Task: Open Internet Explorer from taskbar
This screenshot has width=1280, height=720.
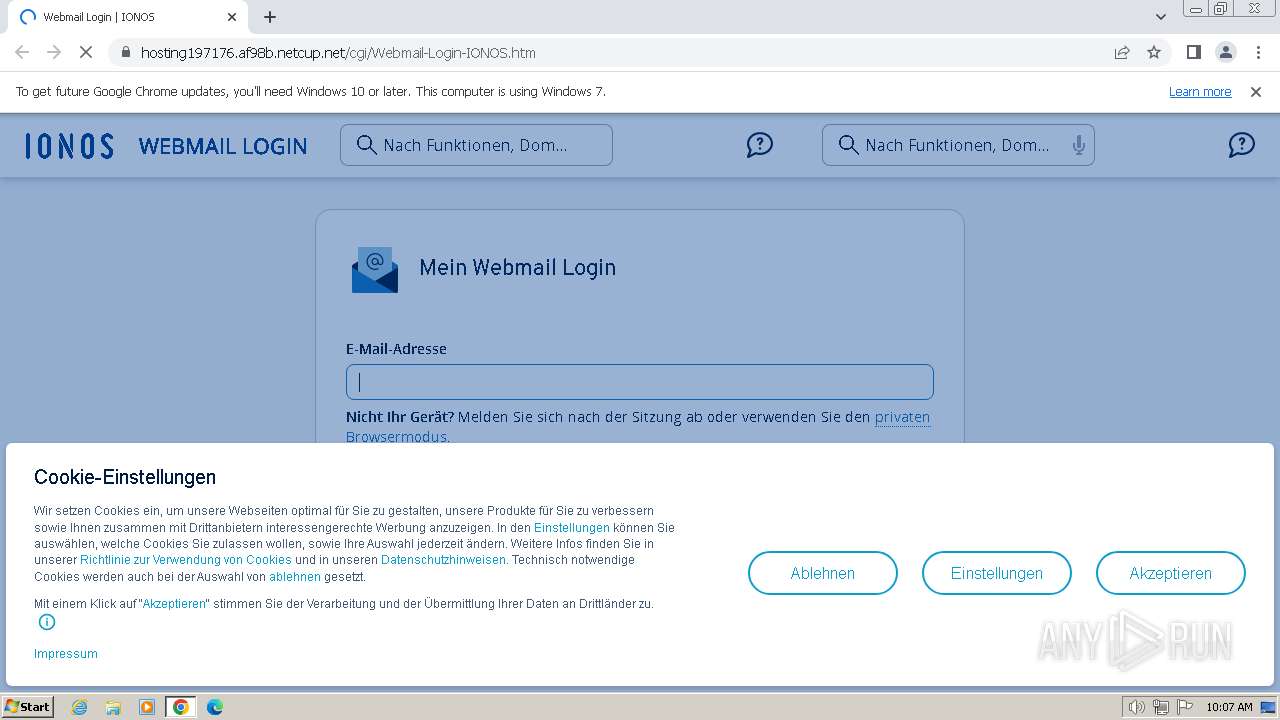Action: [x=80, y=707]
